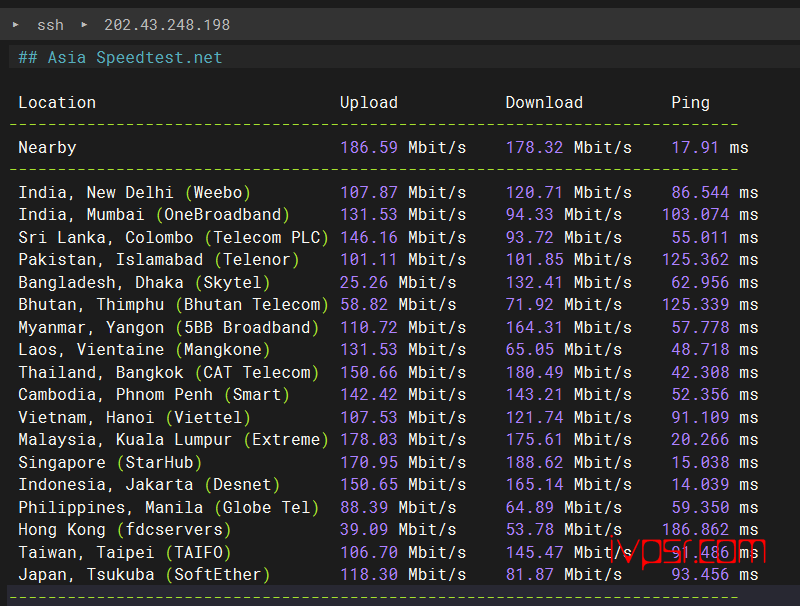Select Jakarta ping 14.039
This screenshot has width=800, height=606.
point(700,484)
